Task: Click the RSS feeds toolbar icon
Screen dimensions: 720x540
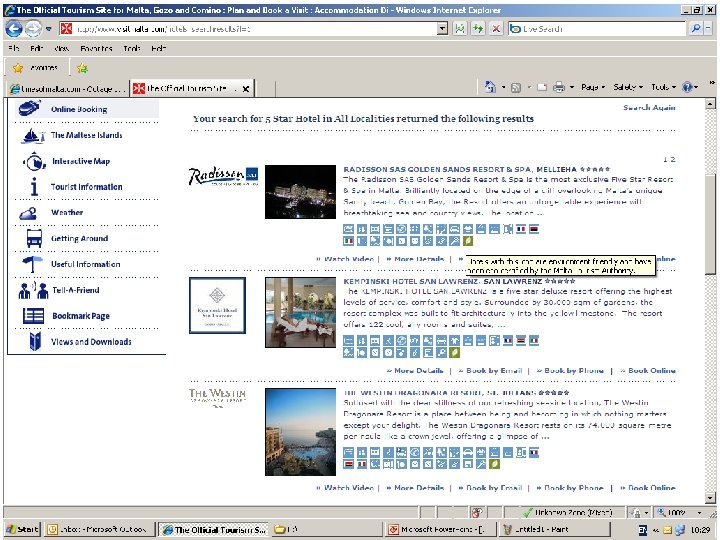Action: 516,87
